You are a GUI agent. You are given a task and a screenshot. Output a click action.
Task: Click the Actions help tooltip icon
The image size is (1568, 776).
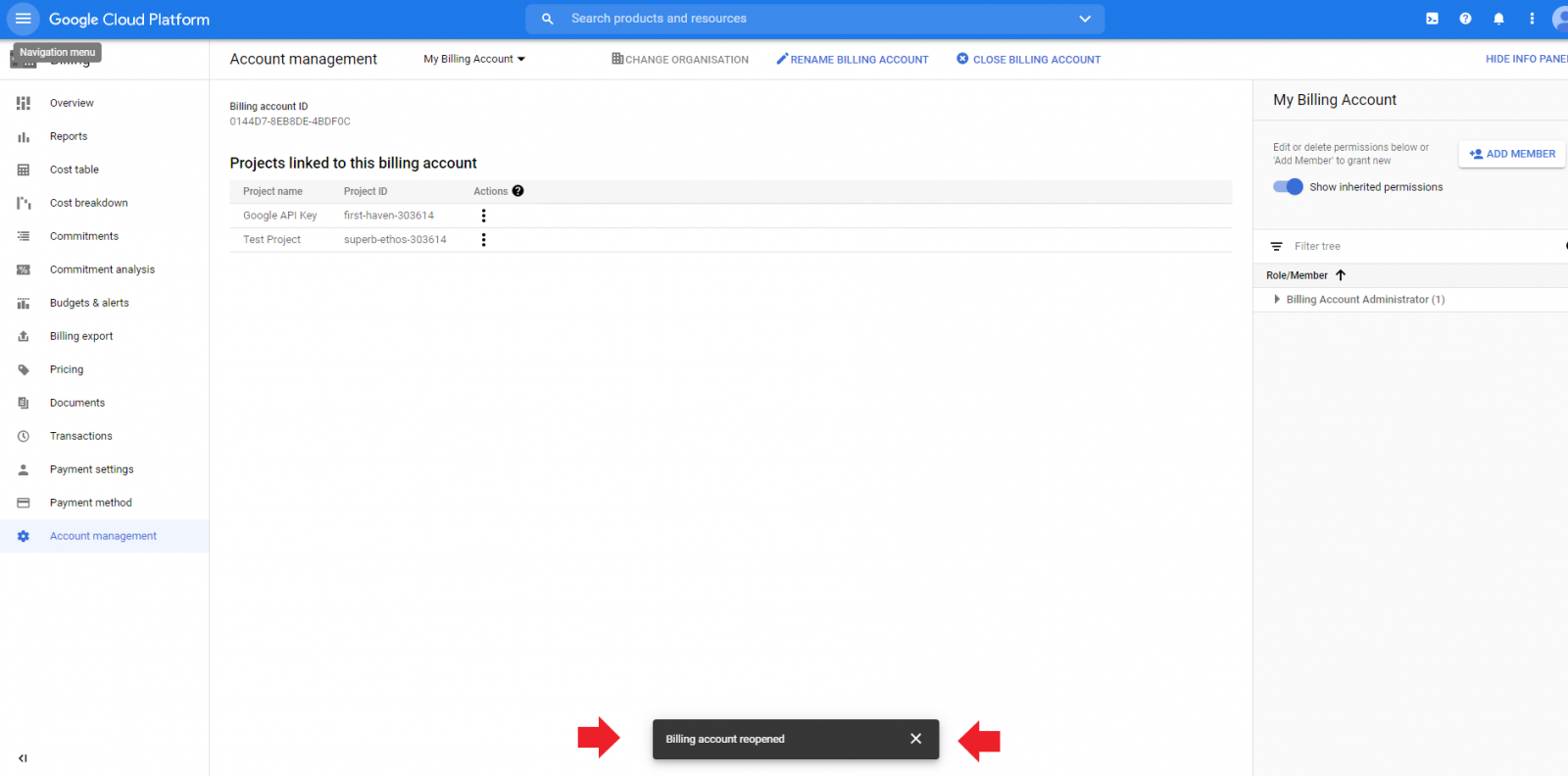517,191
